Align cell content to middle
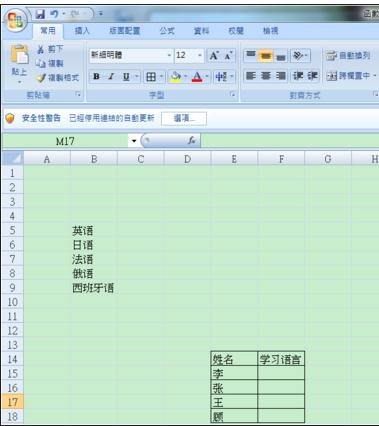379x426 pixels. [x=266, y=55]
